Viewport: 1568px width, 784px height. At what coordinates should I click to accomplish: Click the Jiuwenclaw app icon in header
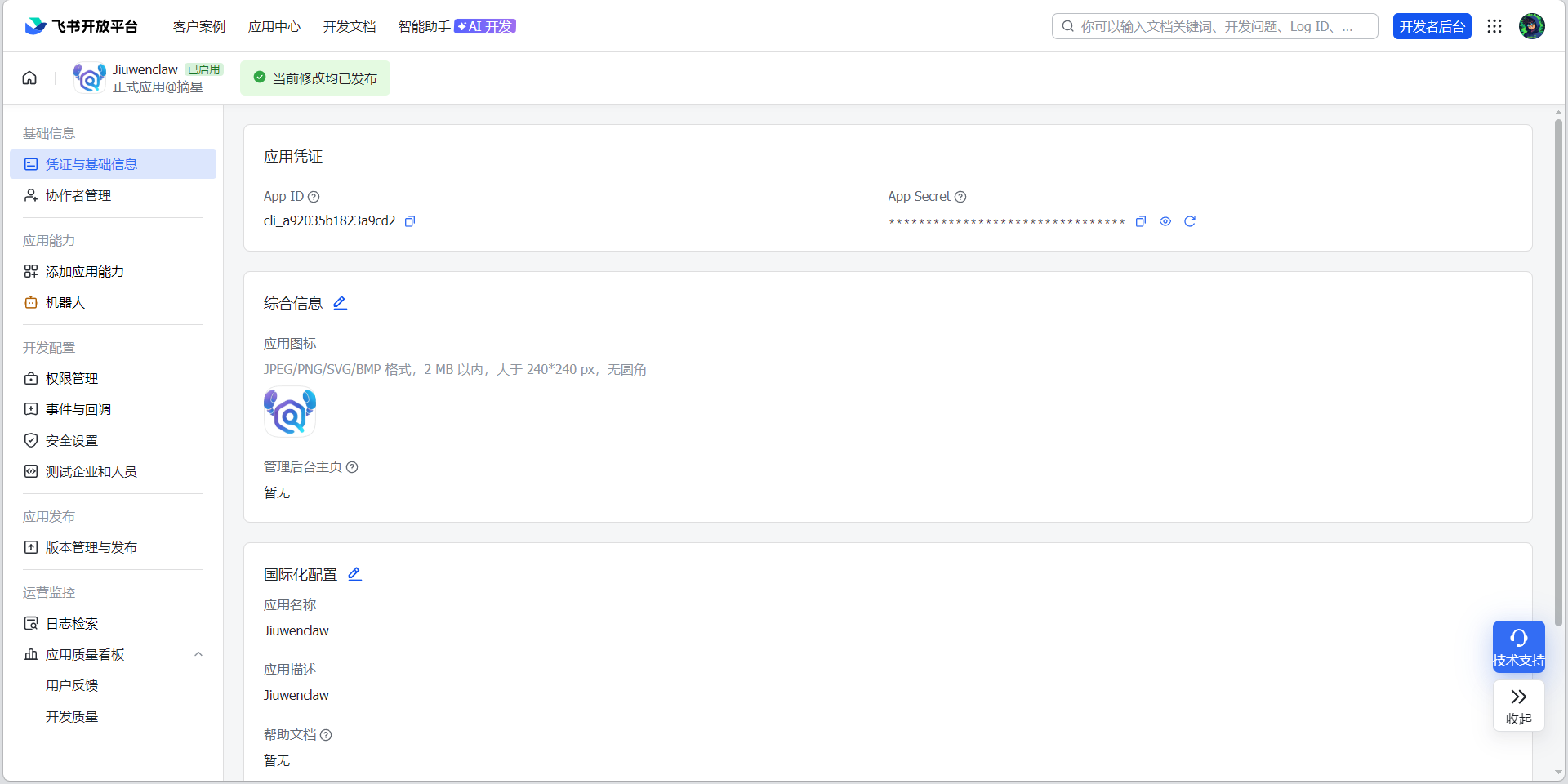[90, 78]
